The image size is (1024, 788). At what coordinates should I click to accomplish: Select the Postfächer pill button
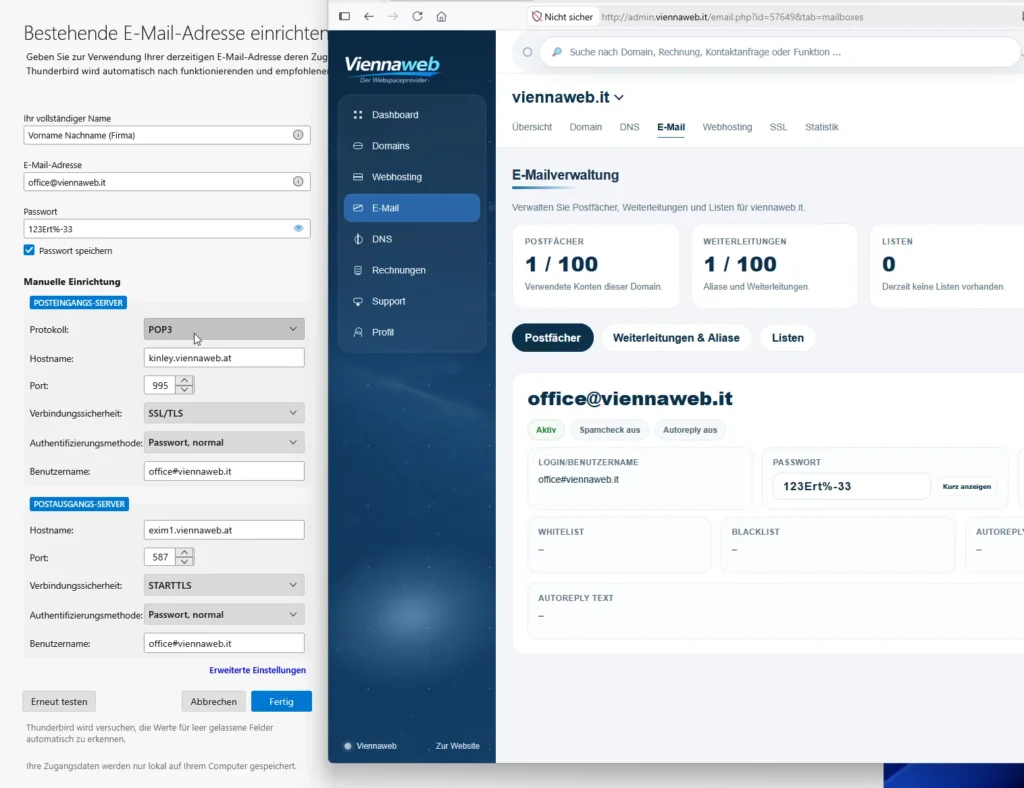[x=552, y=338]
